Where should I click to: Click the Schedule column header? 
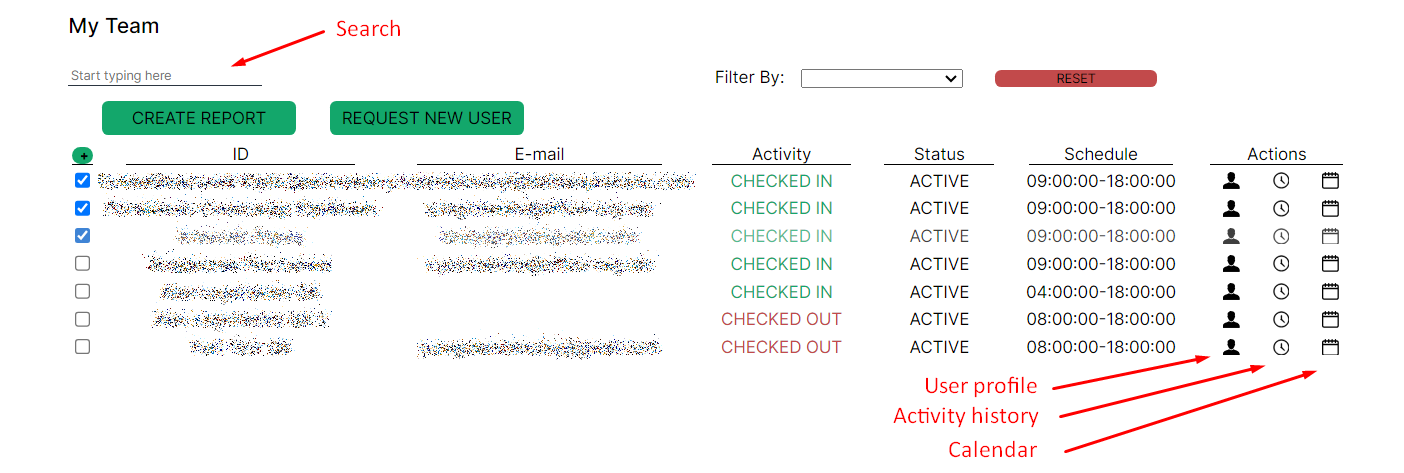pos(1100,154)
